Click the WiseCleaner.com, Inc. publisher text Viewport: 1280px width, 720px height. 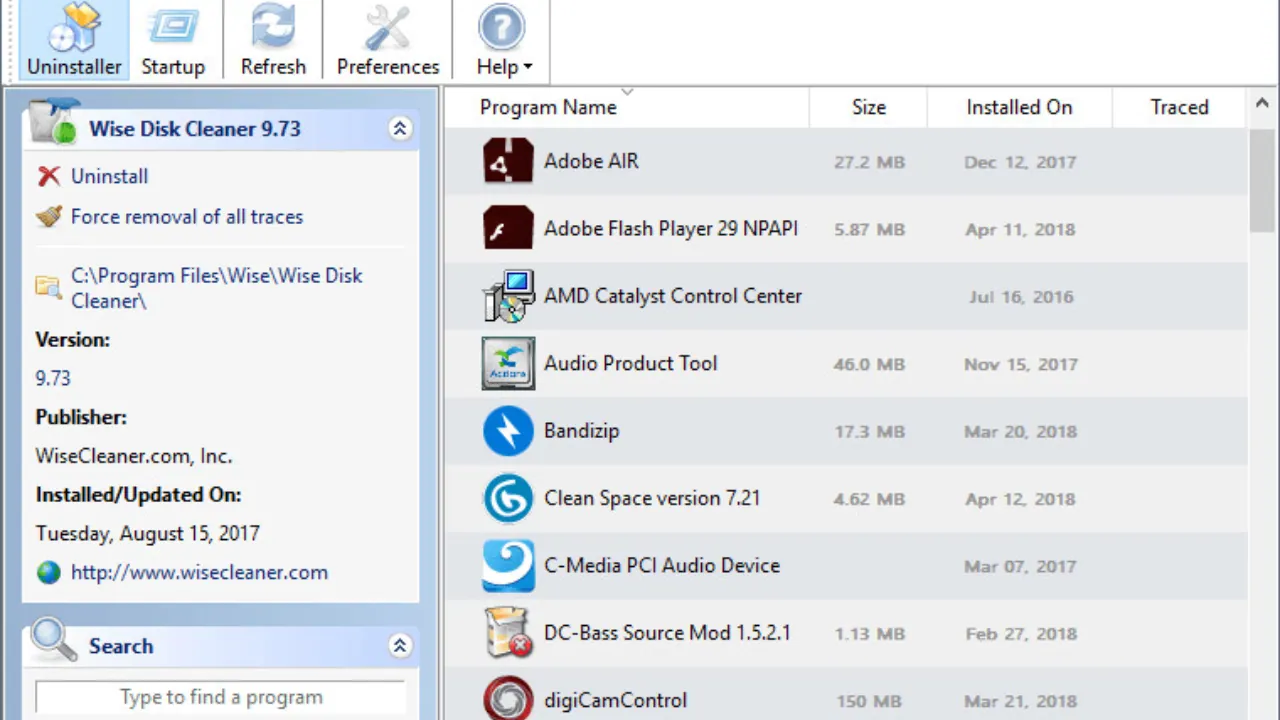click(134, 456)
